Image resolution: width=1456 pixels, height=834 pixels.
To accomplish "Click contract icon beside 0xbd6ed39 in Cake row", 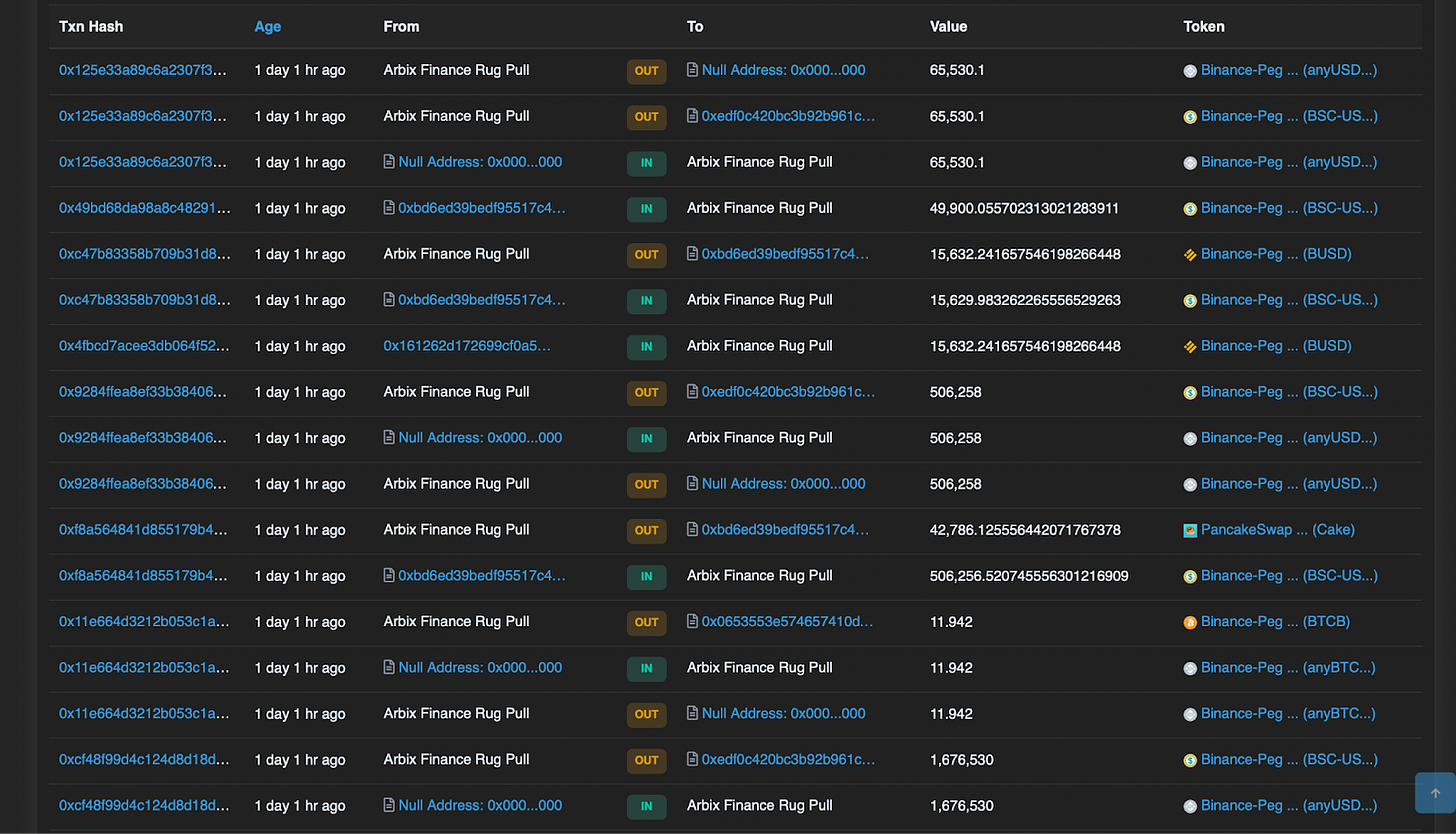I will click(x=692, y=530).
